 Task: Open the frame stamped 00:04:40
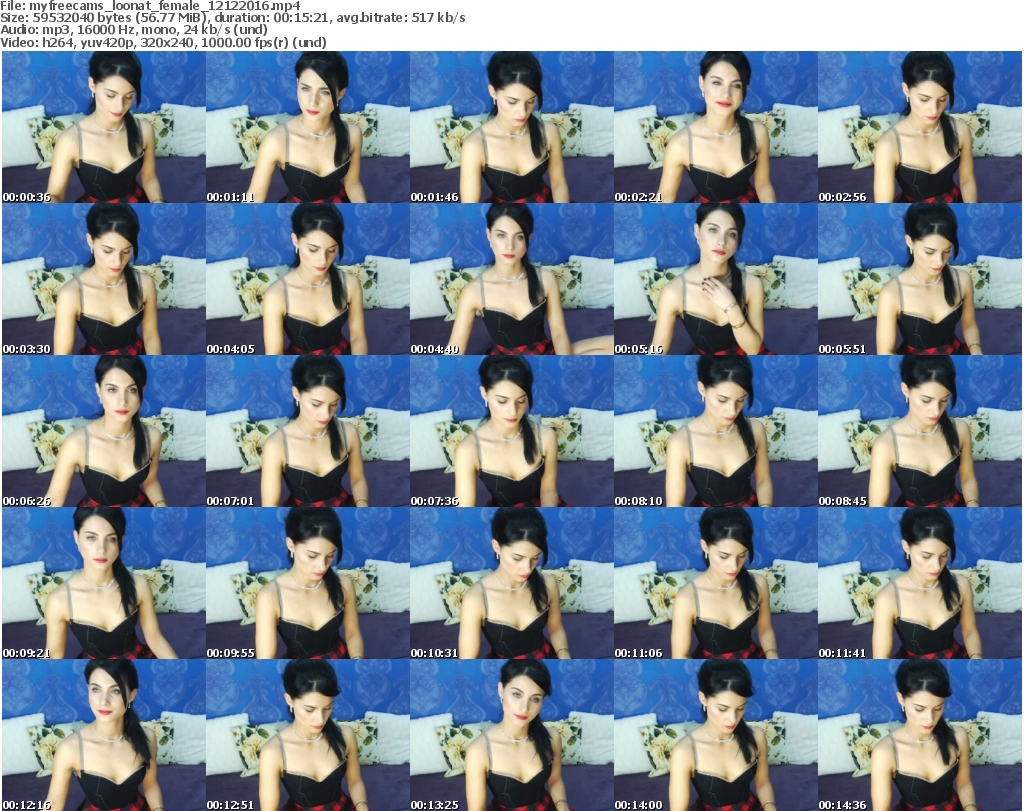pos(511,279)
